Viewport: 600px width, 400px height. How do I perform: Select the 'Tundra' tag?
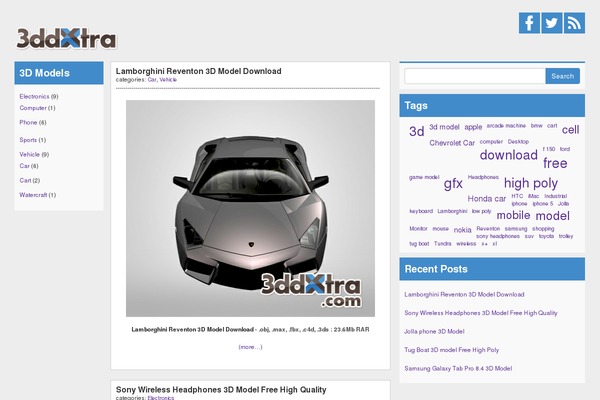tap(442, 243)
